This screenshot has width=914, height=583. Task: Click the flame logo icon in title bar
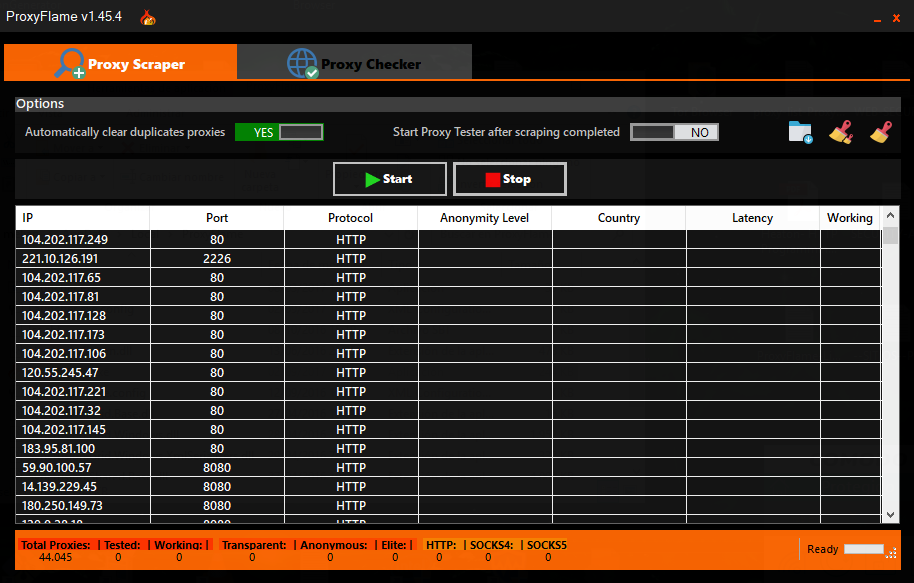click(148, 18)
